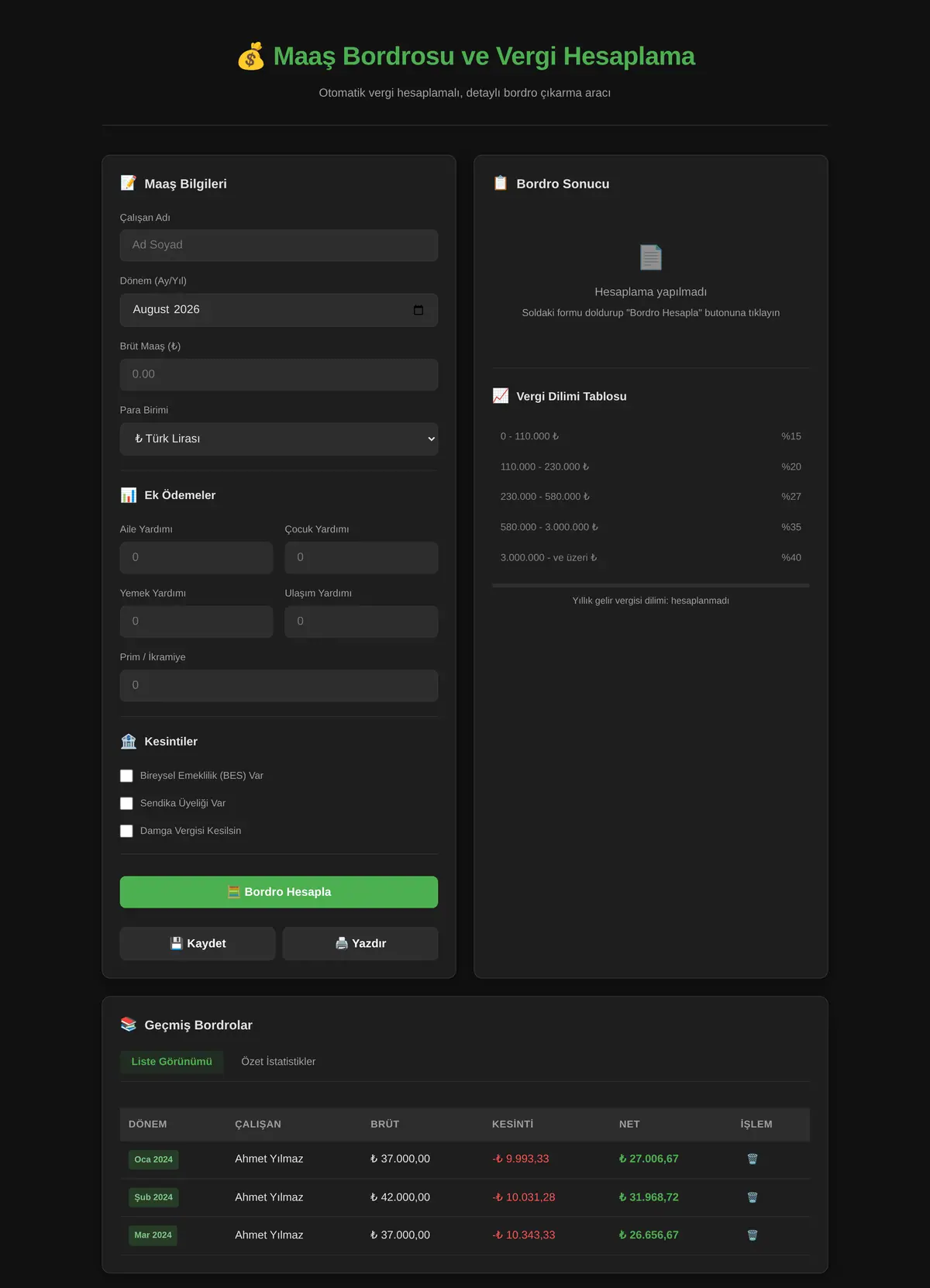Screen dimensions: 930x1288
Task: Click the bar chart icon beside Ek Ödemeler
Action: click(x=129, y=495)
